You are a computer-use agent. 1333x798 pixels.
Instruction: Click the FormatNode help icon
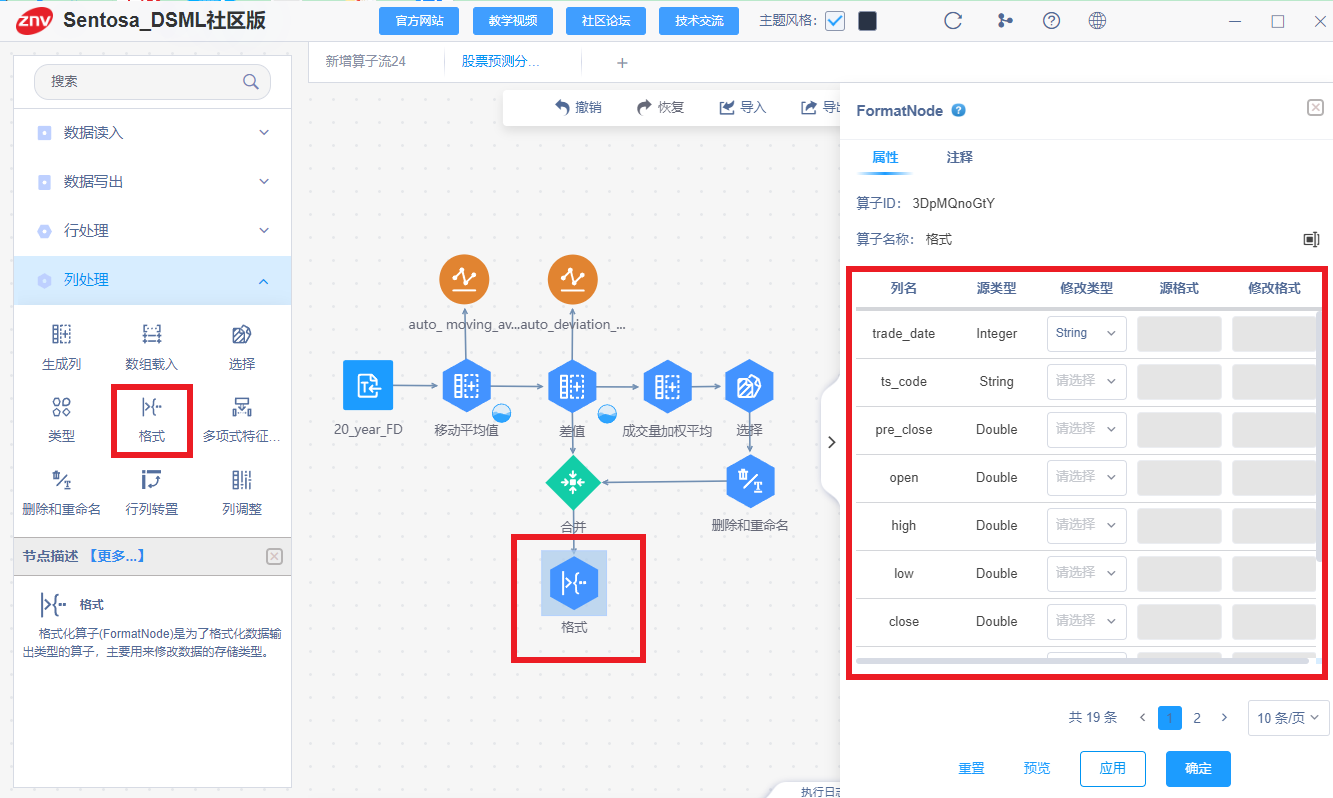point(958,111)
